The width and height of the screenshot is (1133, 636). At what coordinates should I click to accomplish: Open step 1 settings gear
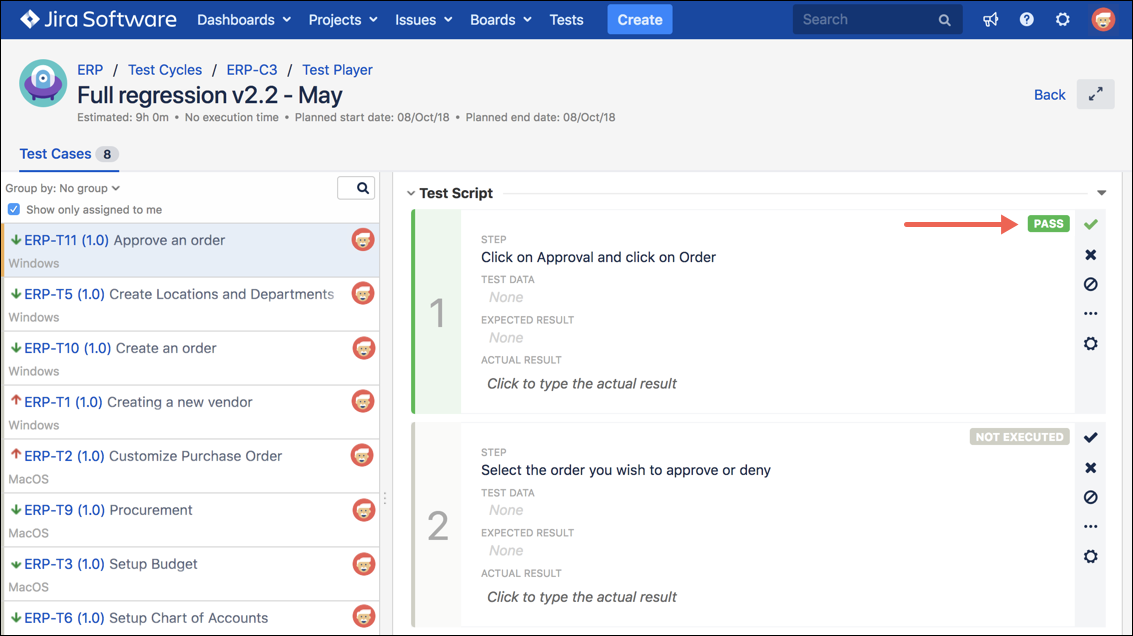click(x=1091, y=343)
